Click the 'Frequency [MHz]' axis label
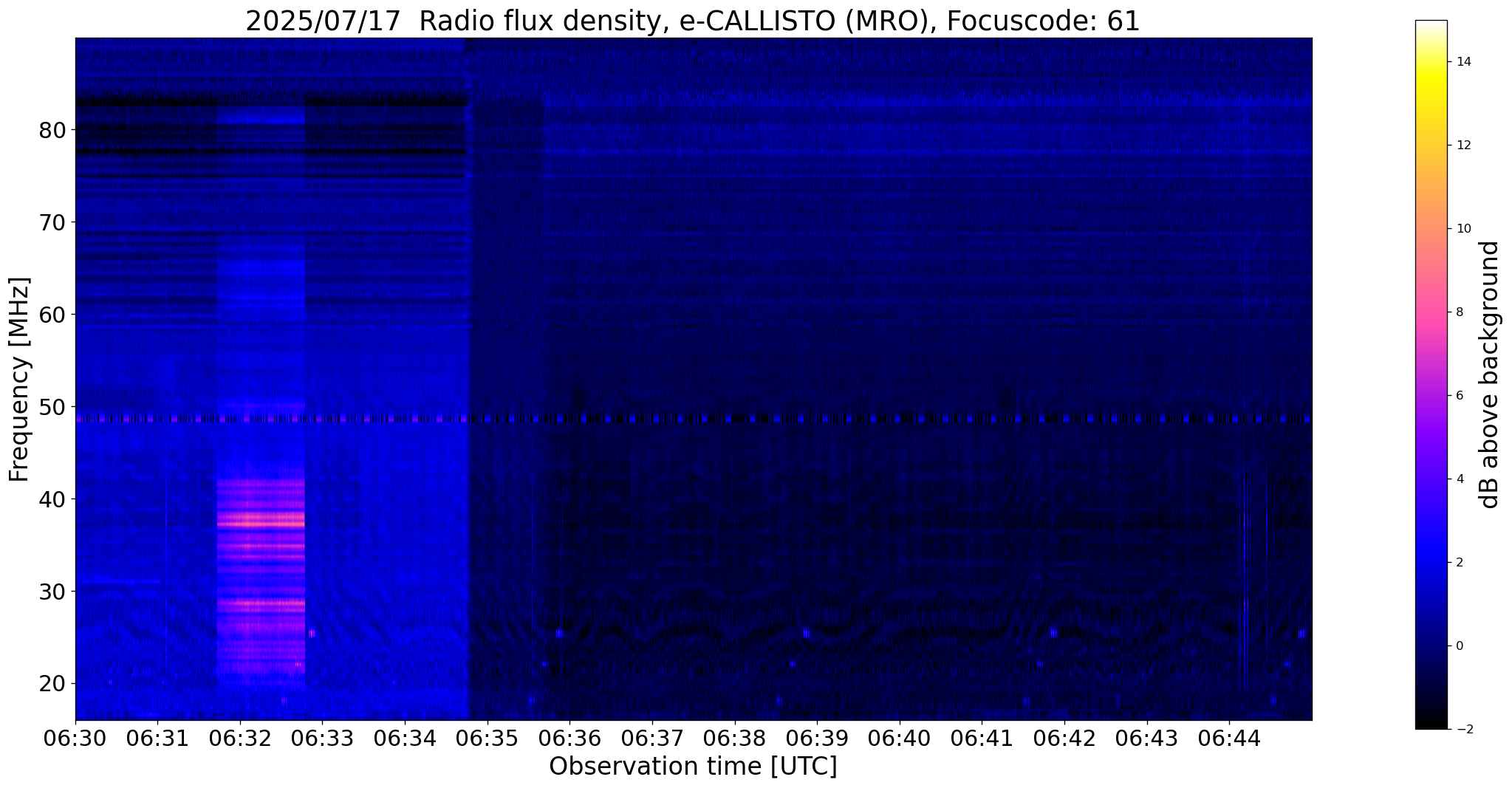 pyautogui.click(x=20, y=380)
